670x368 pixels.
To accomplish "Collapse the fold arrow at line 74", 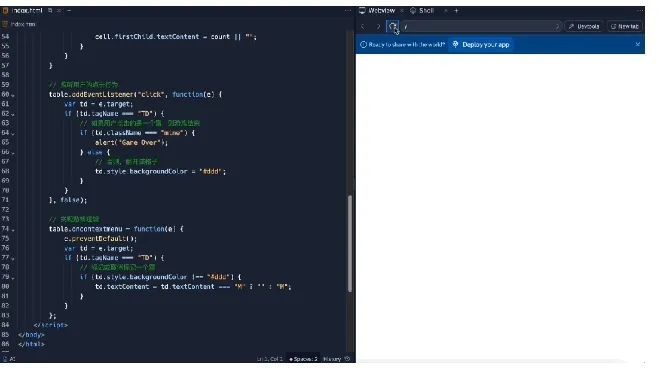I will [x=13, y=230].
